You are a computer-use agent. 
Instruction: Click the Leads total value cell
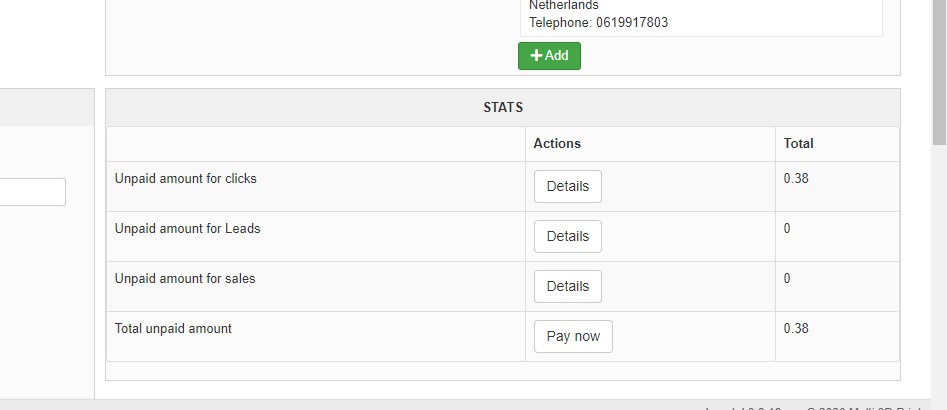click(x=787, y=229)
